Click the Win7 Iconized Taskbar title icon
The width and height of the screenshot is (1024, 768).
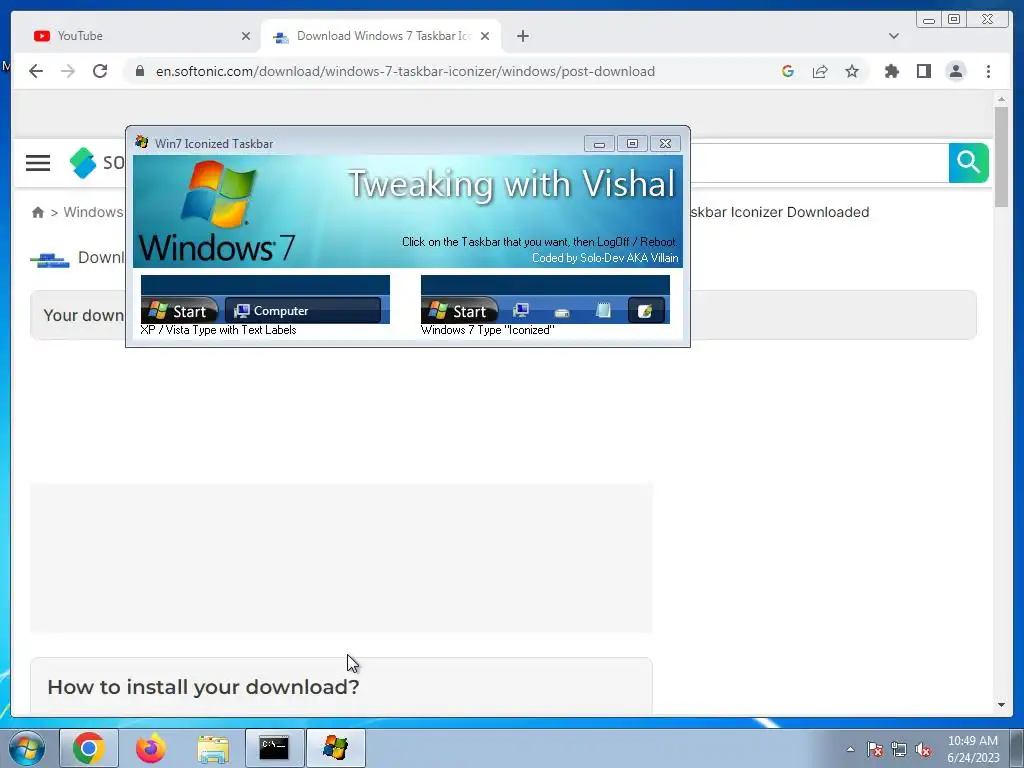point(142,142)
